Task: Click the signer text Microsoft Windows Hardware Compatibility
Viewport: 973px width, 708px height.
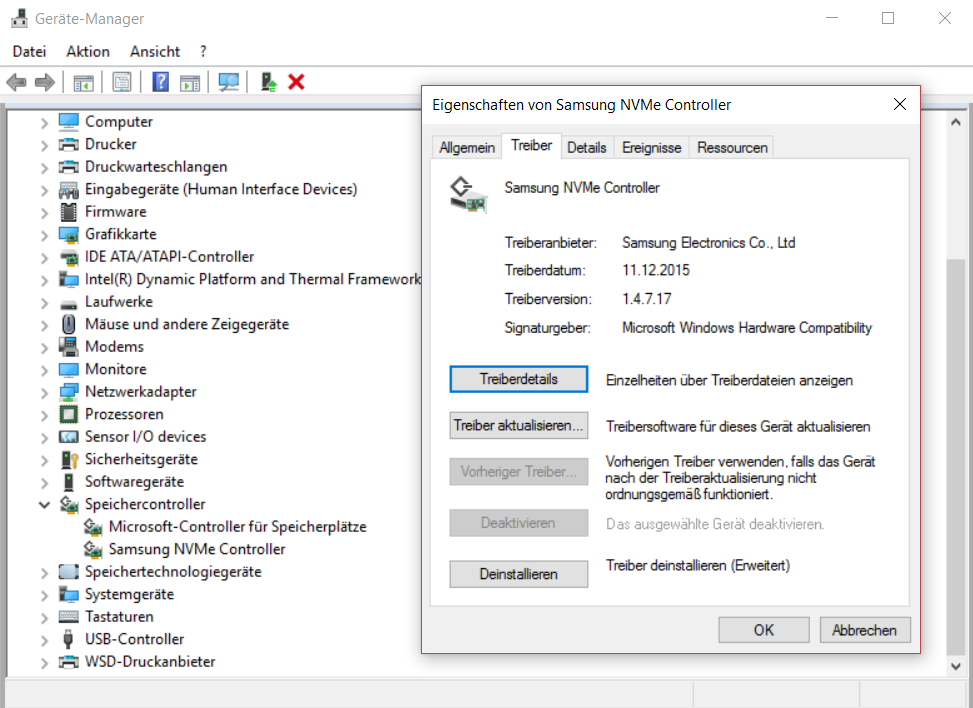Action: click(747, 328)
